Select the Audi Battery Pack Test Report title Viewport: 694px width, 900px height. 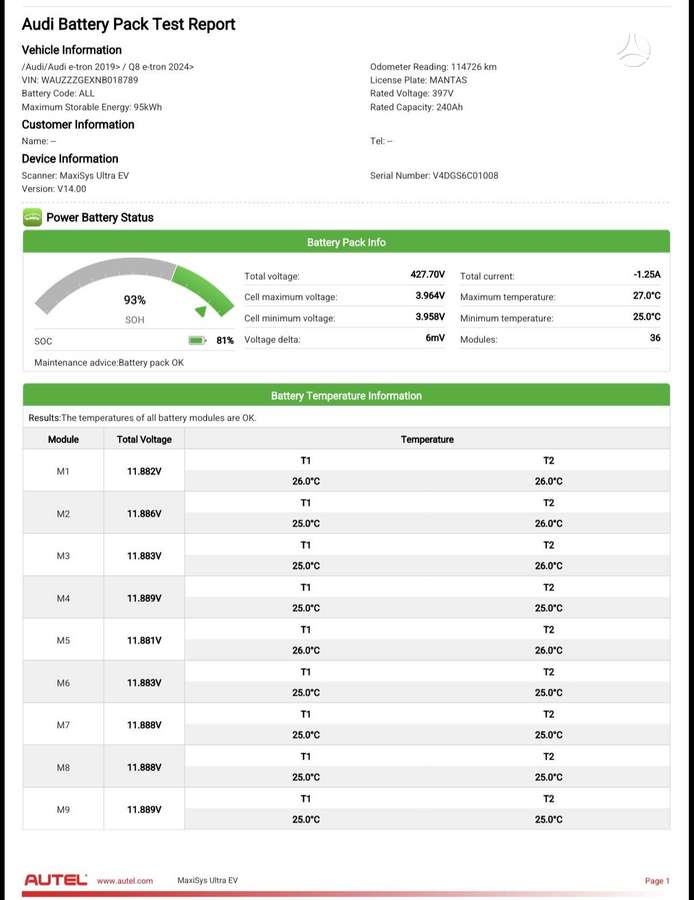coord(129,24)
